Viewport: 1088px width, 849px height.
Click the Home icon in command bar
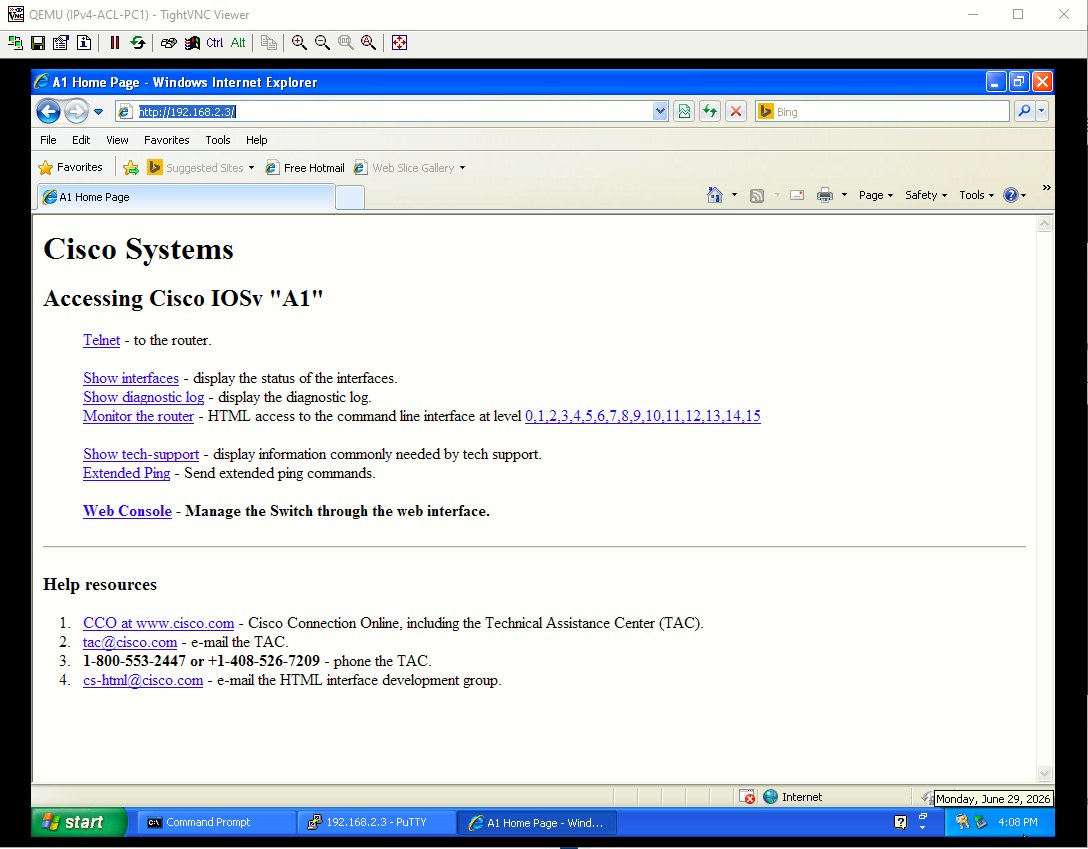point(715,195)
